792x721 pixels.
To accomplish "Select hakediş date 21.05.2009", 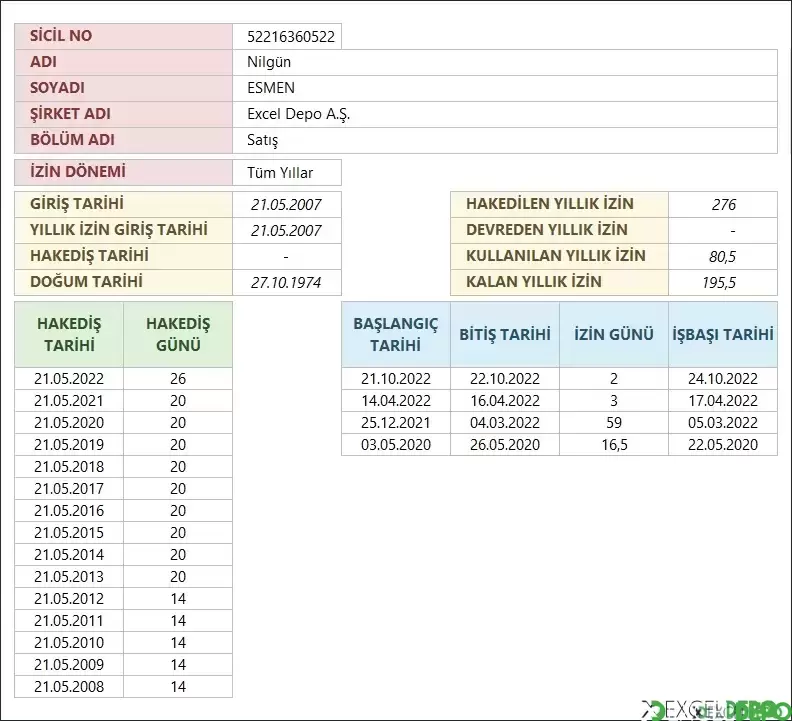I will click(69, 664).
